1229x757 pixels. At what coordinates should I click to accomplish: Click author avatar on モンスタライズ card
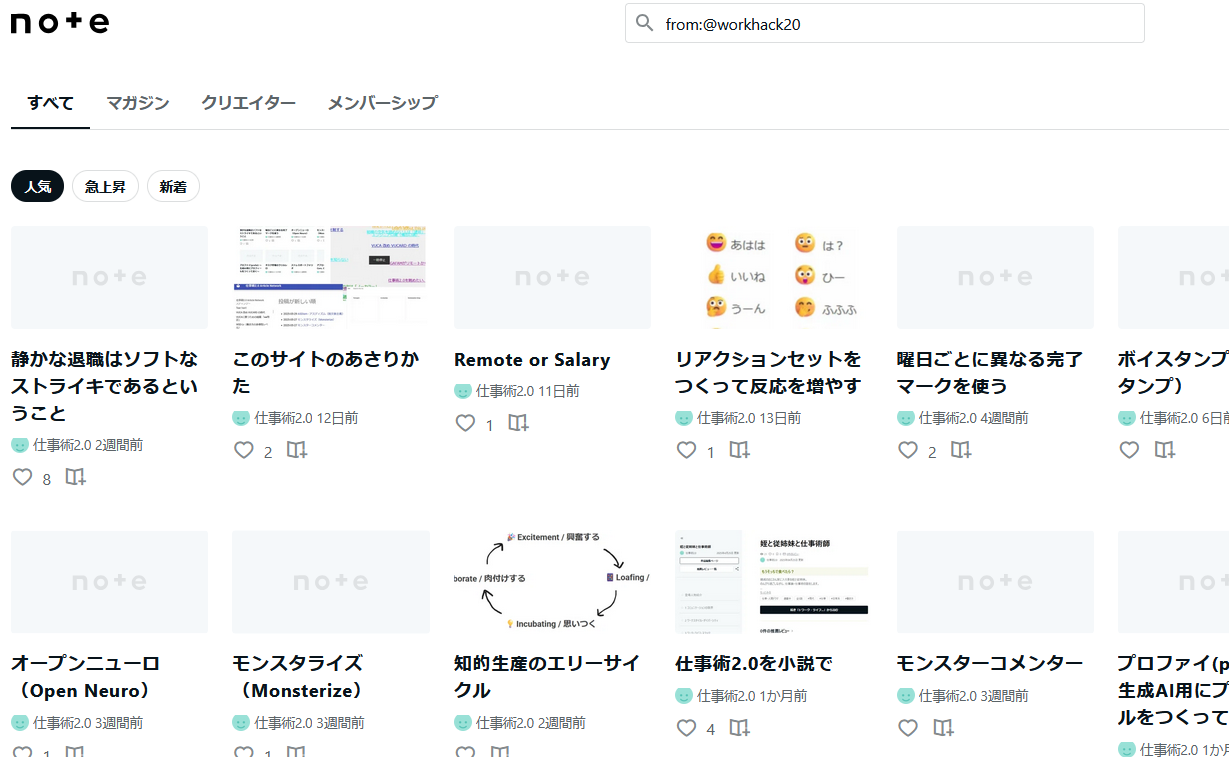[x=241, y=723]
